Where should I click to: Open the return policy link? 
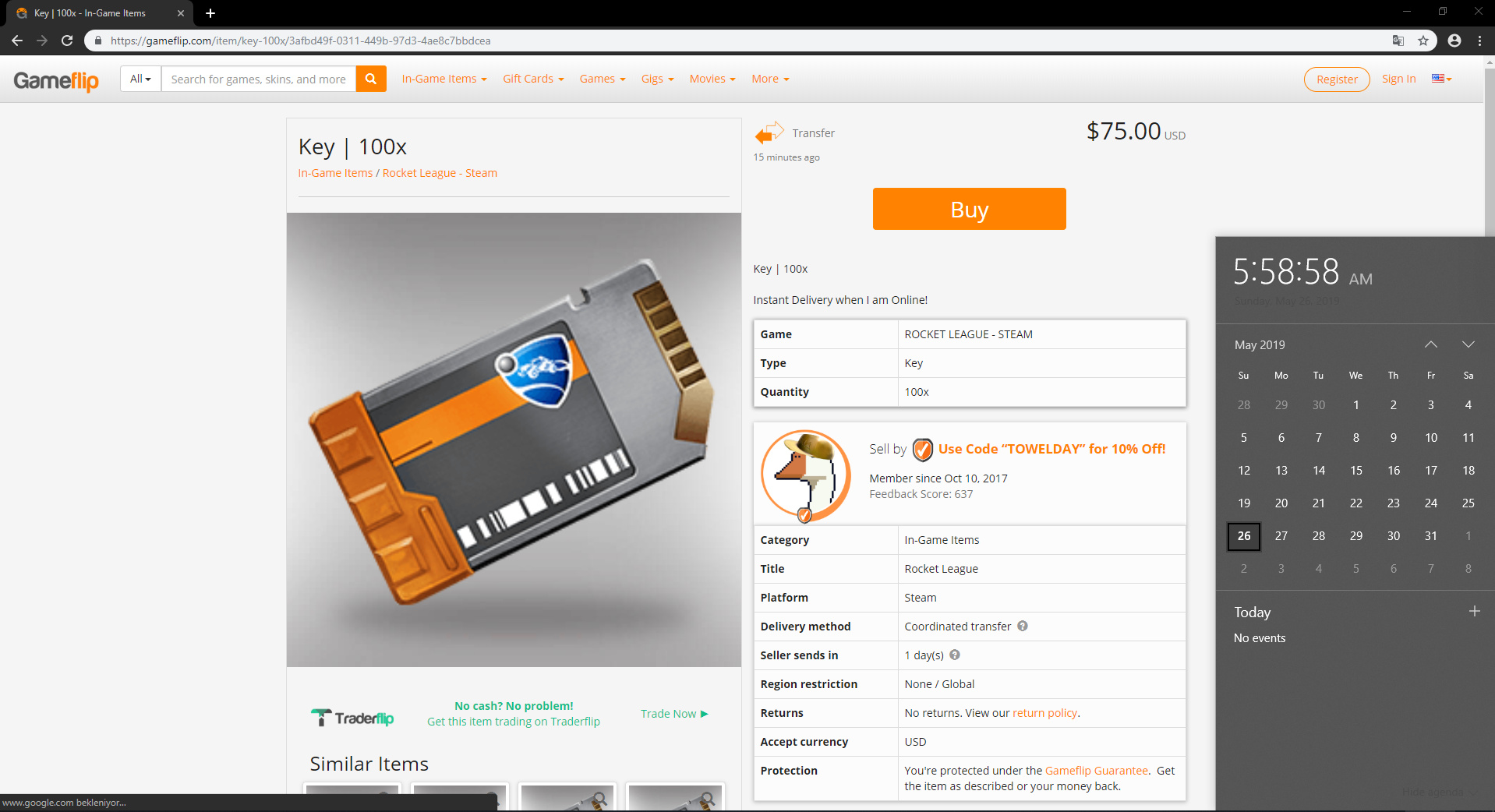tap(1044, 712)
